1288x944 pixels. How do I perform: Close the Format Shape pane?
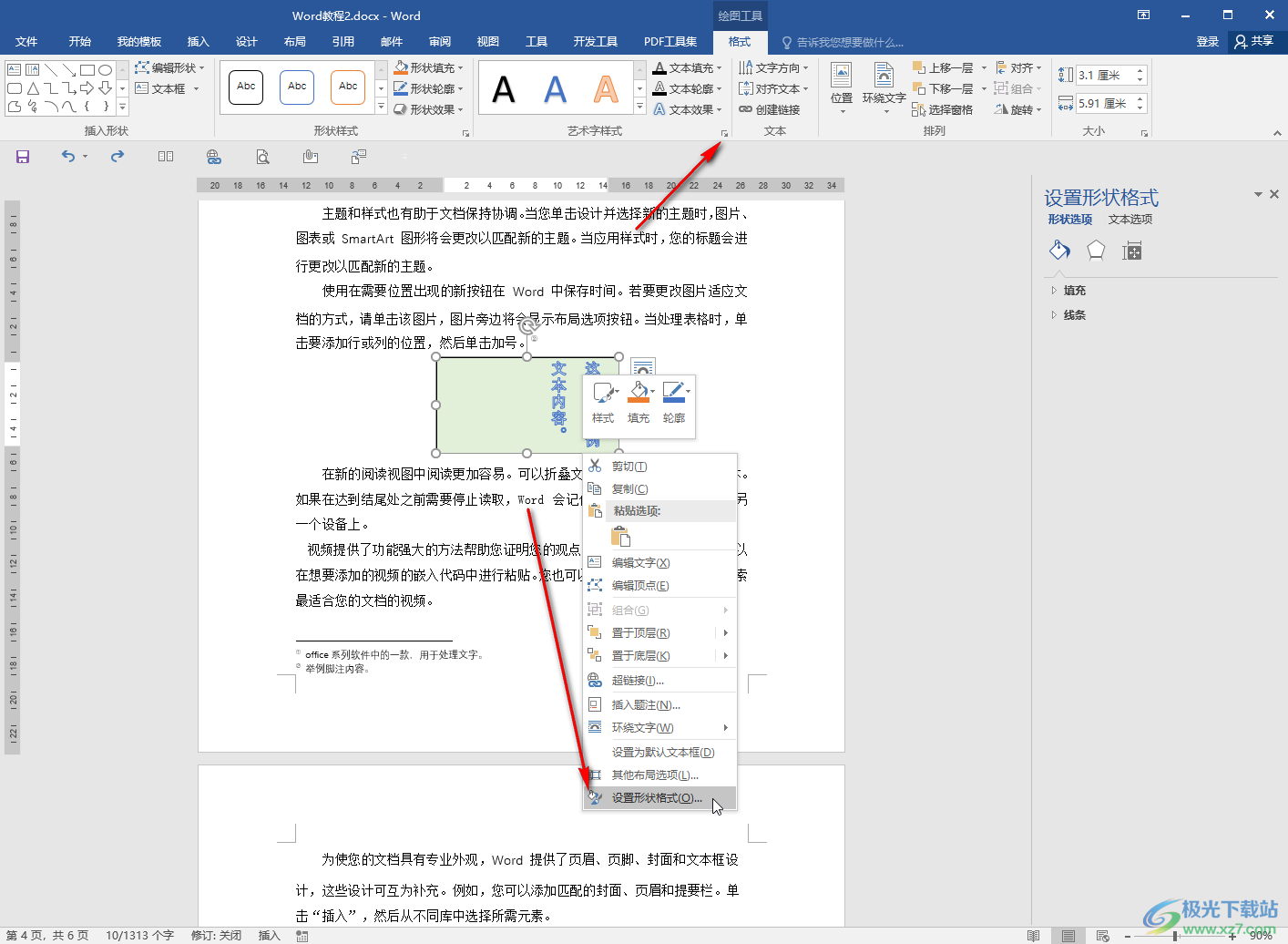pos(1274,194)
